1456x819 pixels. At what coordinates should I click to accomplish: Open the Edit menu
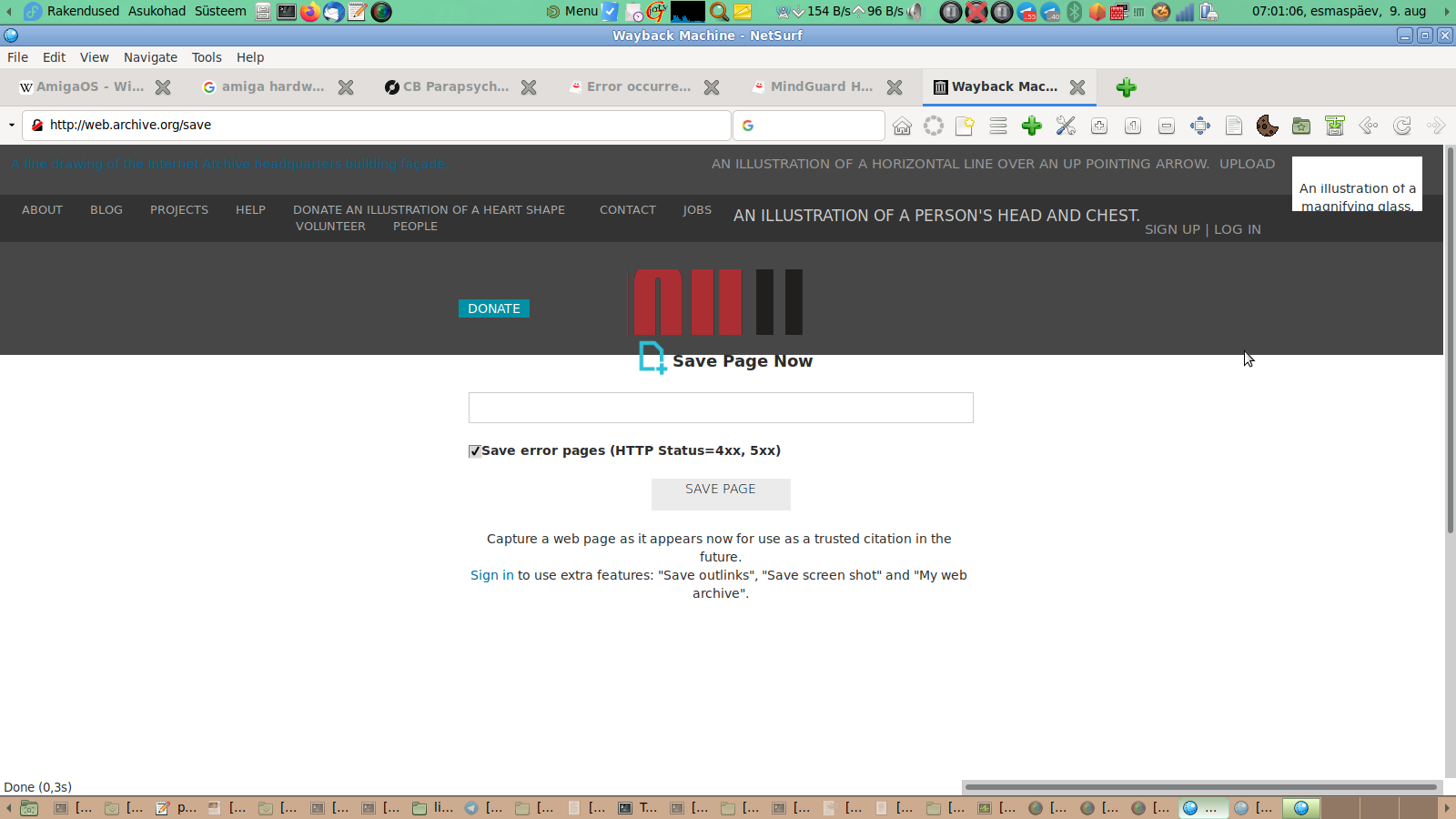coord(54,57)
